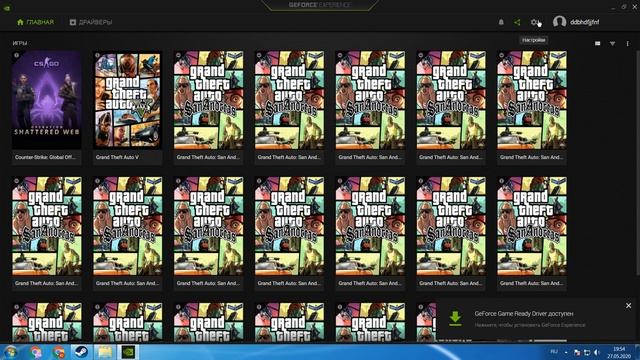
Task: Click the RU language indicator
Action: click(554, 352)
